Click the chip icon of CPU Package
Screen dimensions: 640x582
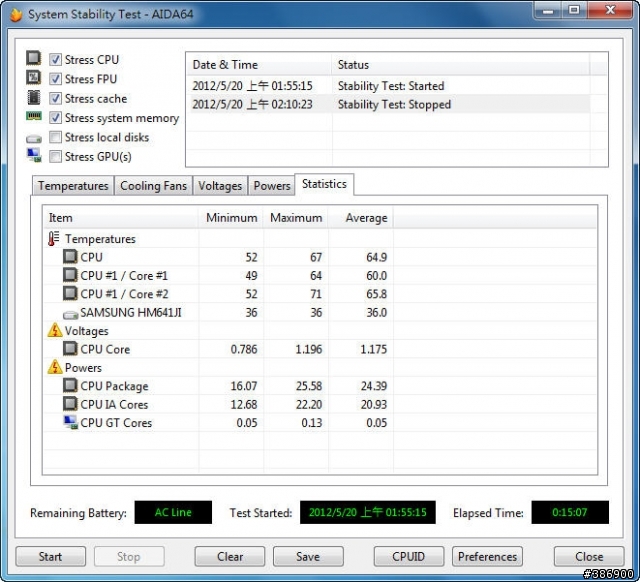[x=70, y=385]
